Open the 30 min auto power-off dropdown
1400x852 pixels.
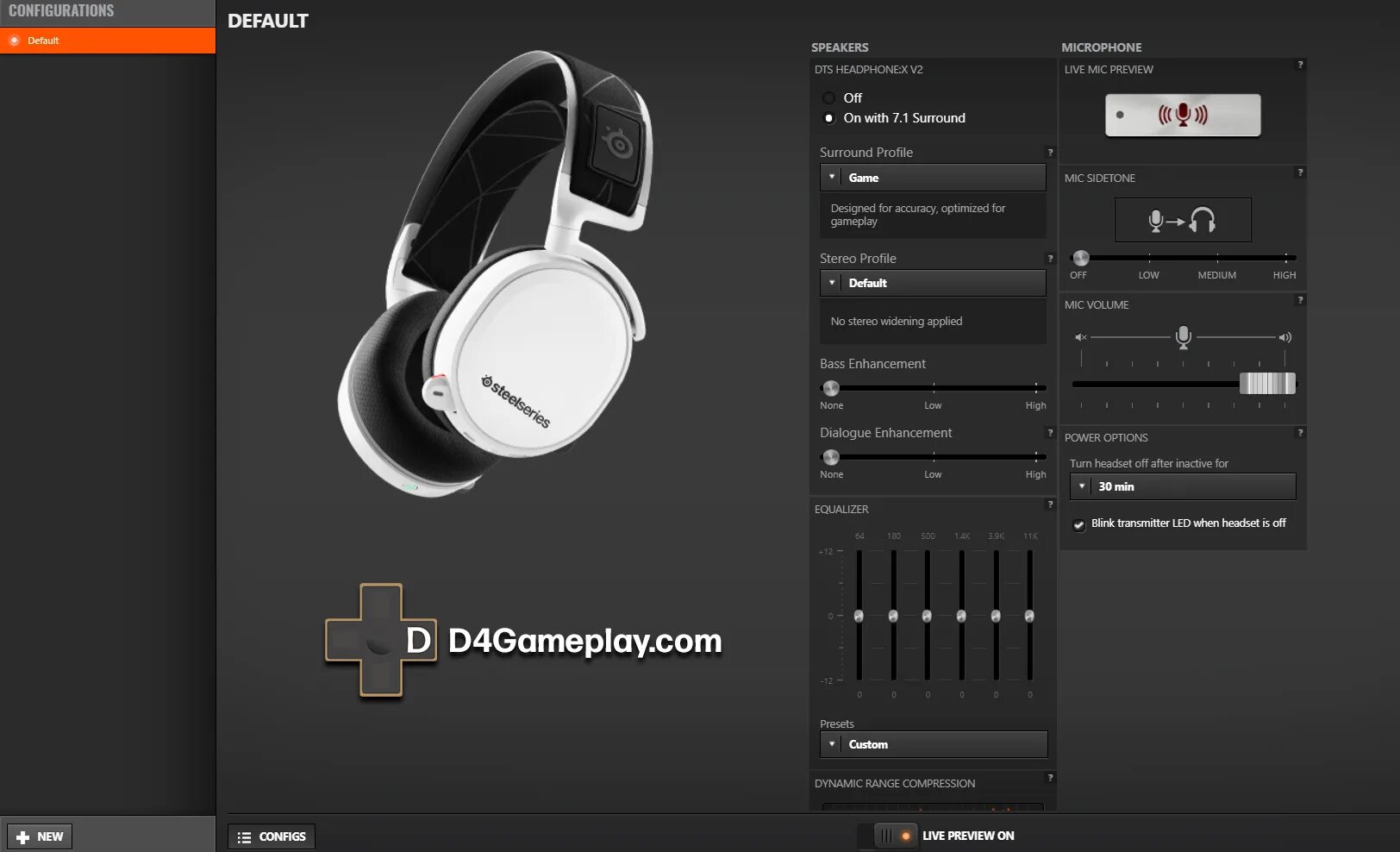1183,486
